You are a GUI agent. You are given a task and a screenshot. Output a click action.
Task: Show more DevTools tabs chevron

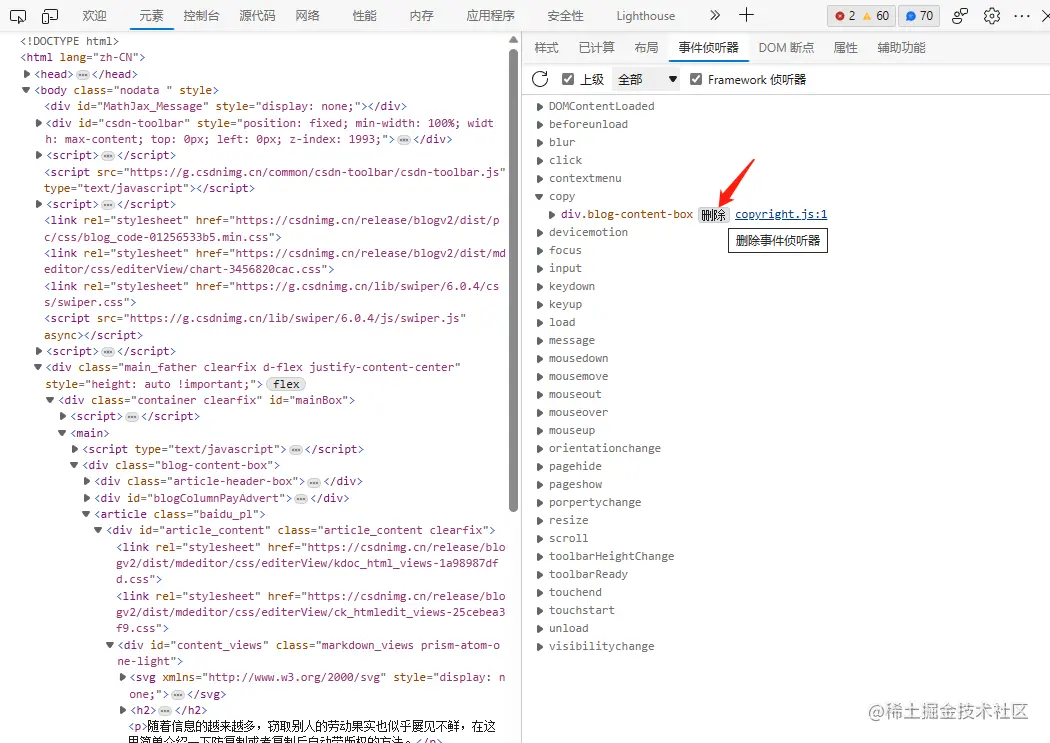[x=715, y=15]
